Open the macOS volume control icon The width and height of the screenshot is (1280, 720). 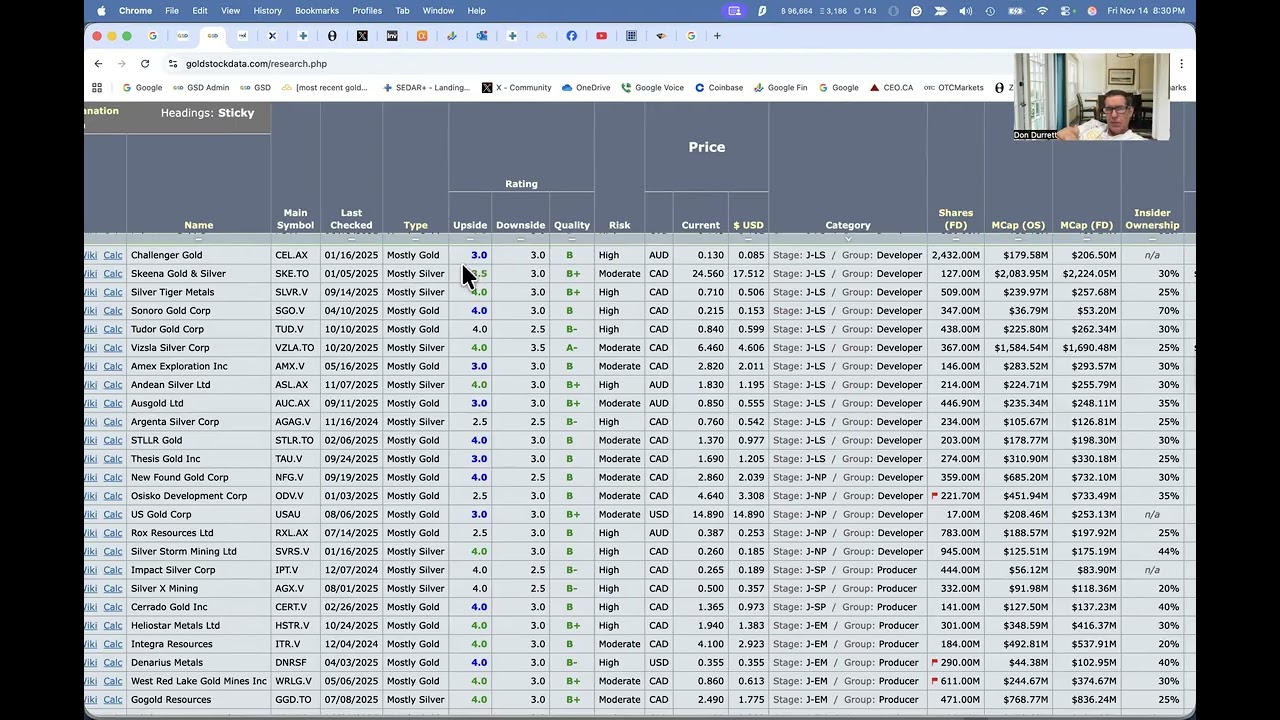tap(965, 10)
